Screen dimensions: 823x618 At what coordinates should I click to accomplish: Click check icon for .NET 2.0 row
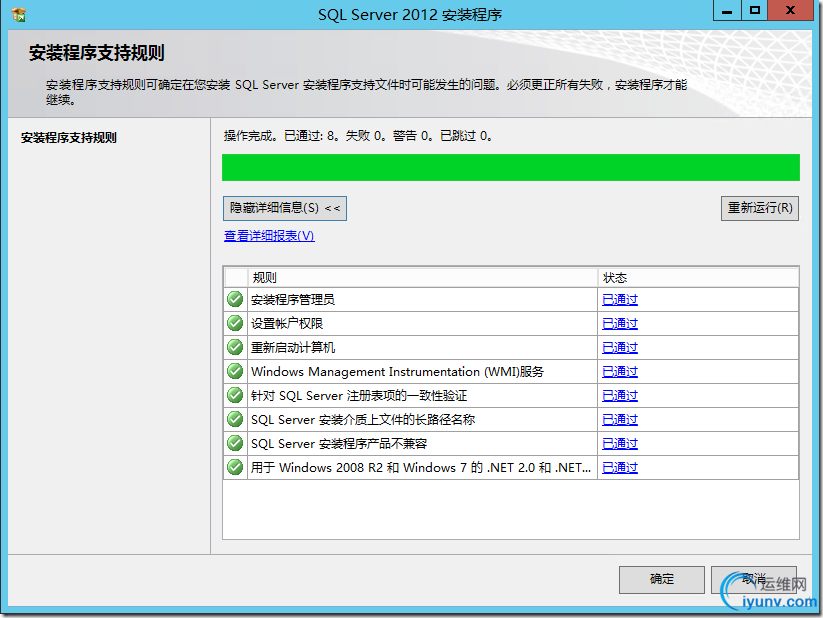click(235, 467)
